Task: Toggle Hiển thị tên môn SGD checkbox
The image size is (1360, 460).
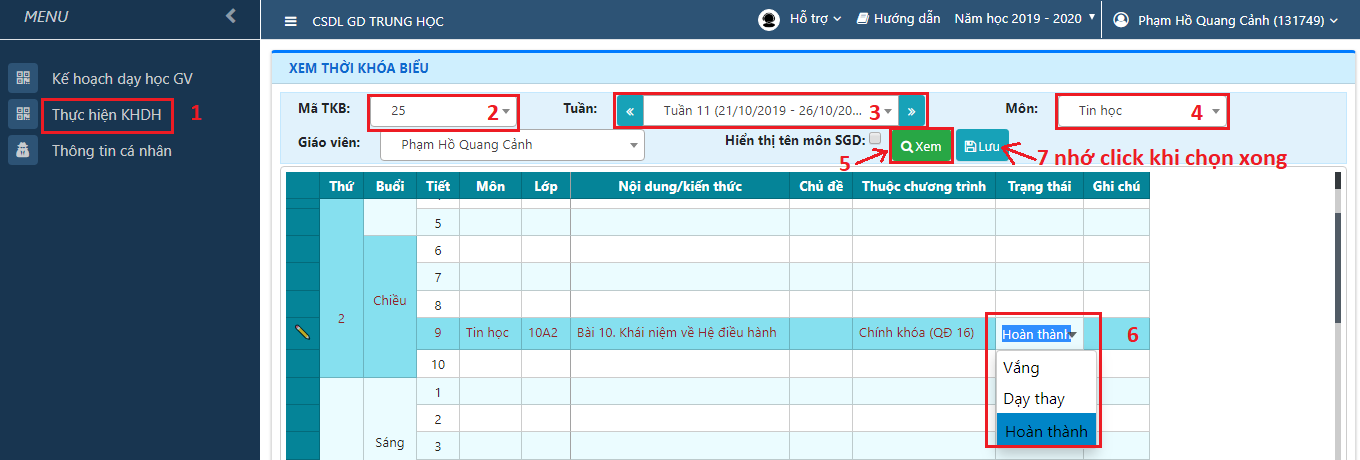Action: (x=875, y=139)
